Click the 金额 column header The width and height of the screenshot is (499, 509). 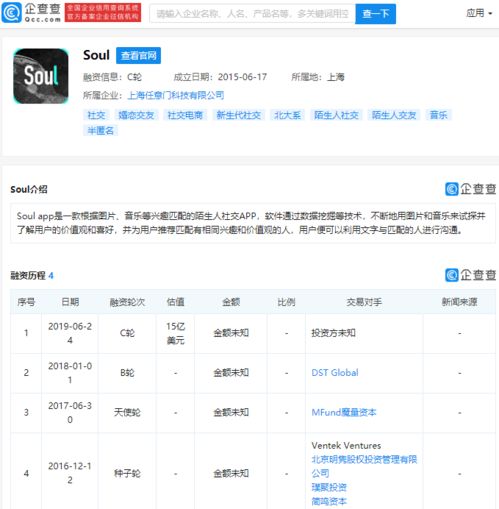[x=231, y=302]
